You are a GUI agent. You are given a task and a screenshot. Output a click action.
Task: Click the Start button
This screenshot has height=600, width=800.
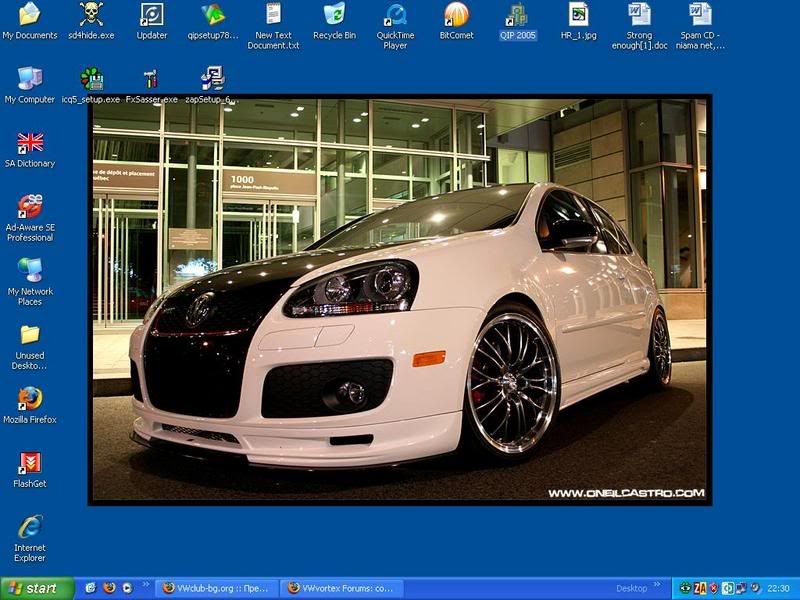pyautogui.click(x=38, y=588)
